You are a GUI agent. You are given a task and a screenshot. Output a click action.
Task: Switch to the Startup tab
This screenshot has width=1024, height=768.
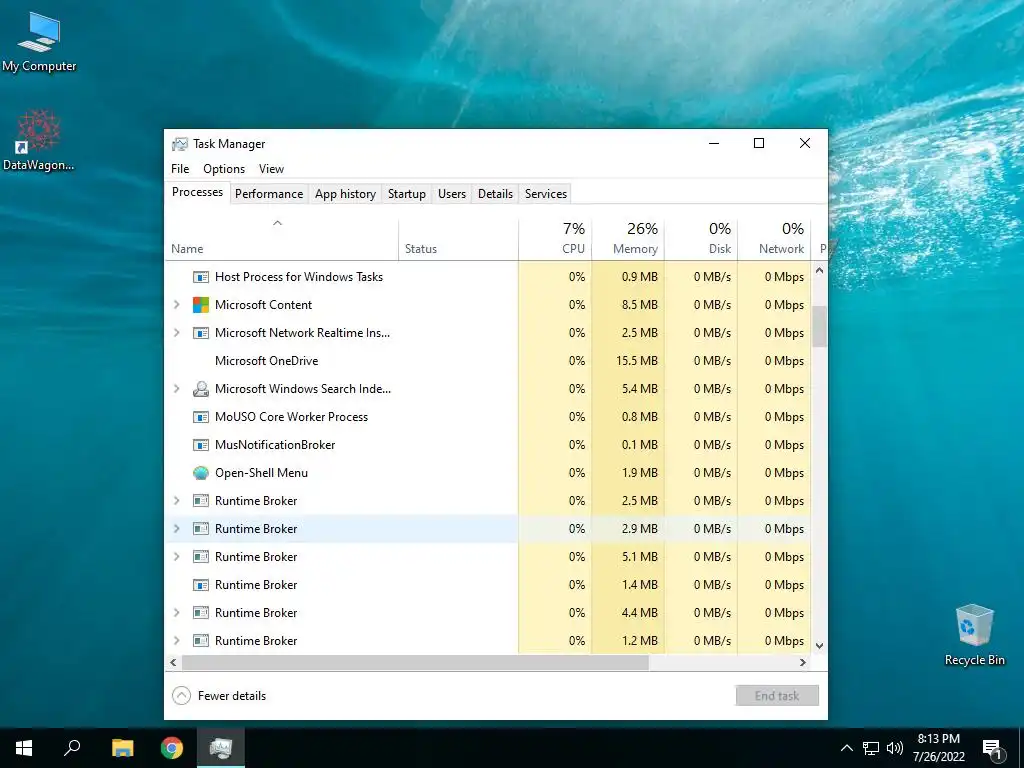coord(406,194)
